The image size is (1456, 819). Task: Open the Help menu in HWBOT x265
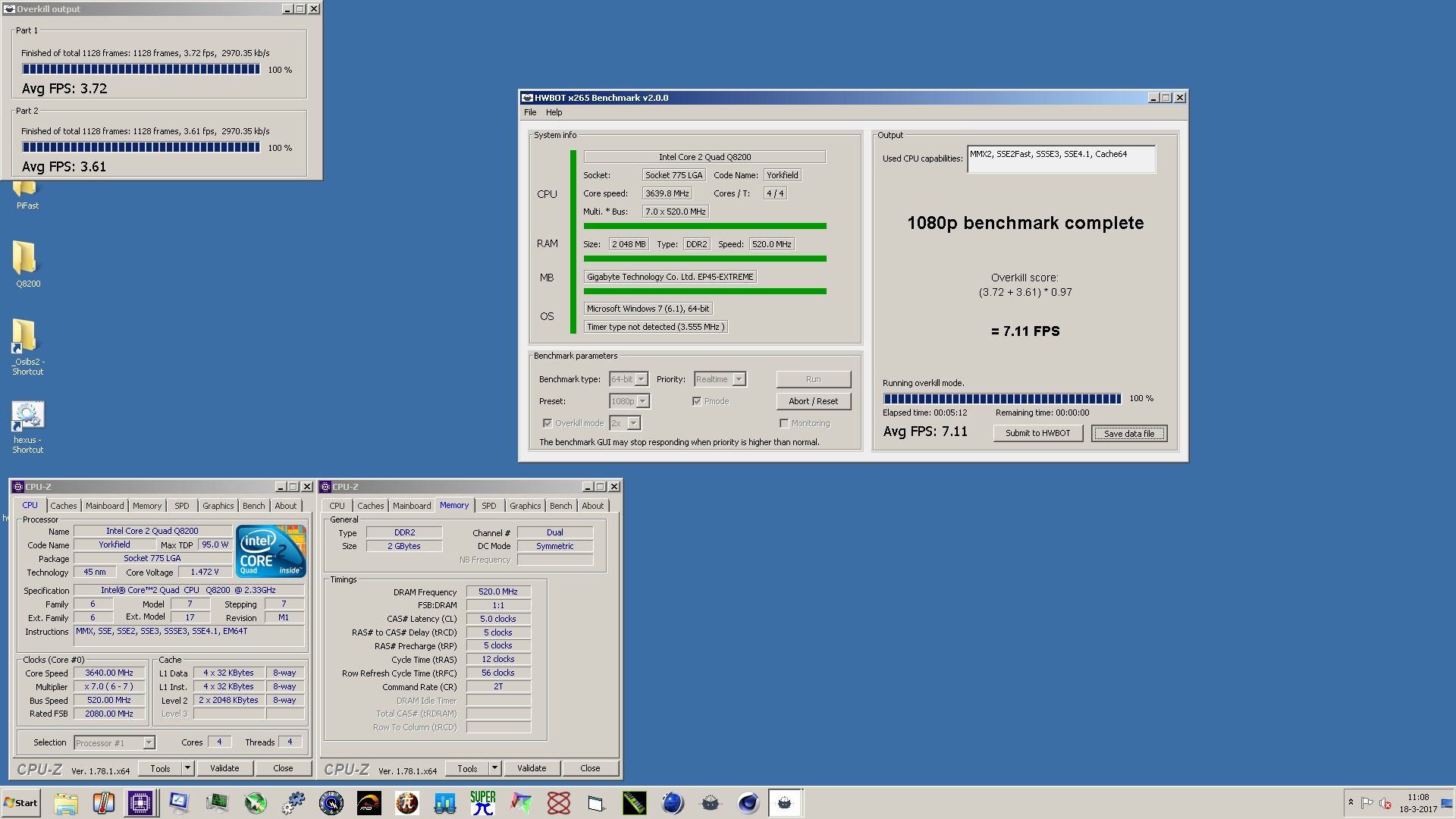pyautogui.click(x=554, y=112)
